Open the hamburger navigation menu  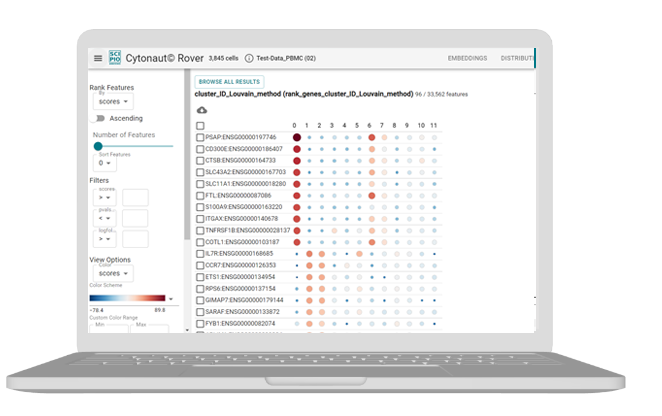tap(98, 58)
